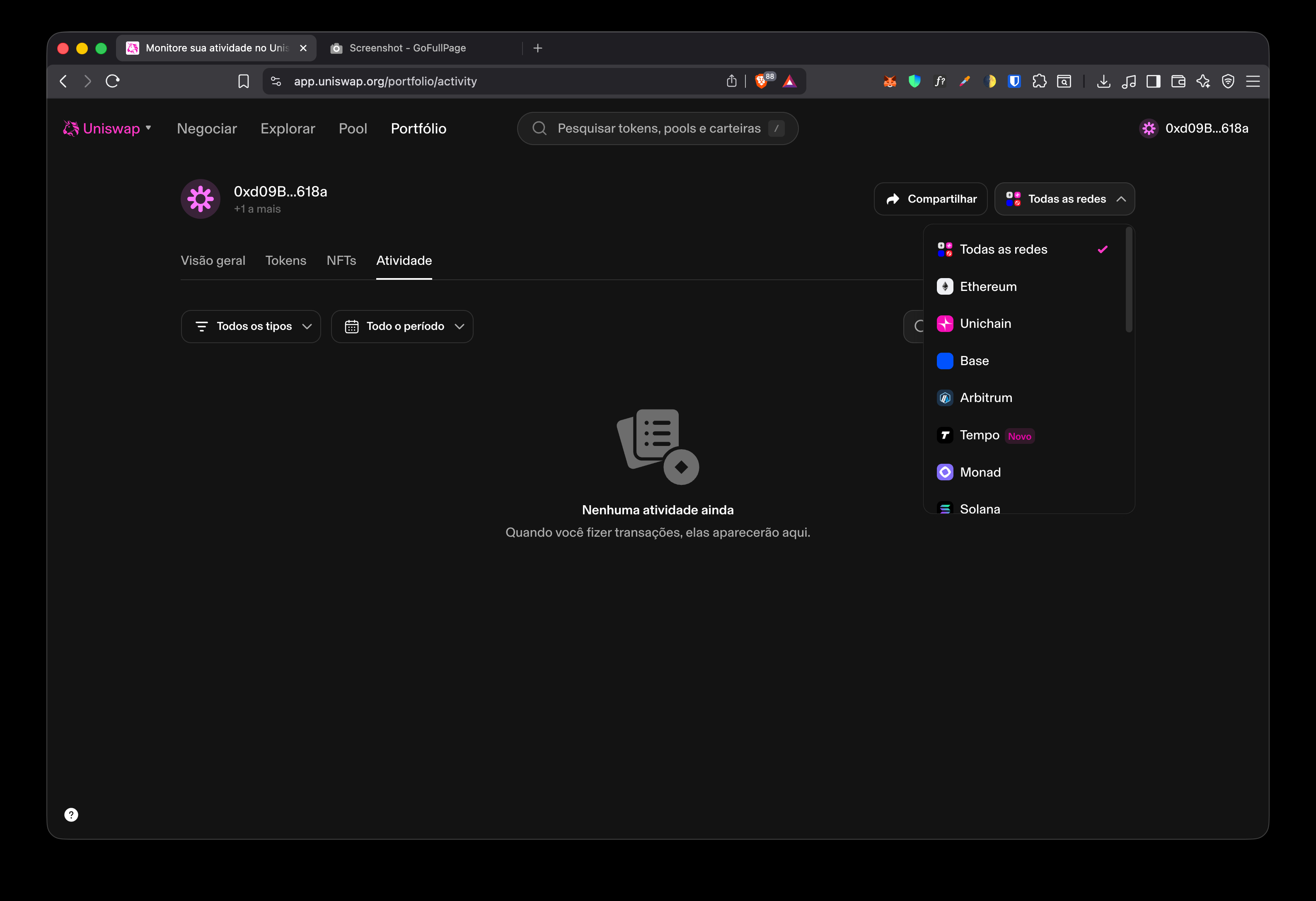Open the extensions puzzle menu
The height and width of the screenshot is (901, 1316).
(1040, 82)
